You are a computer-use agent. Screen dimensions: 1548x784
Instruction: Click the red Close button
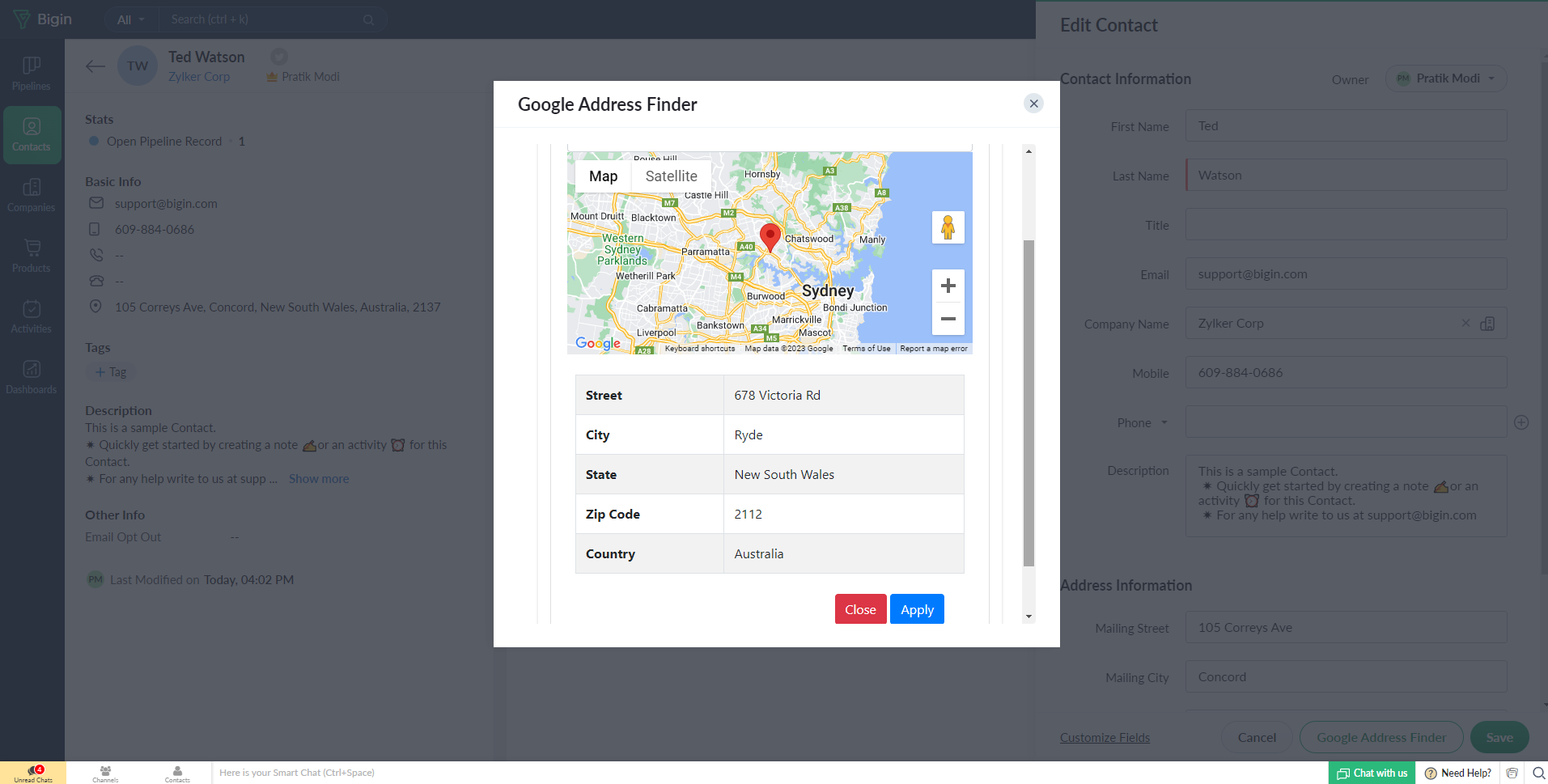[x=860, y=609]
